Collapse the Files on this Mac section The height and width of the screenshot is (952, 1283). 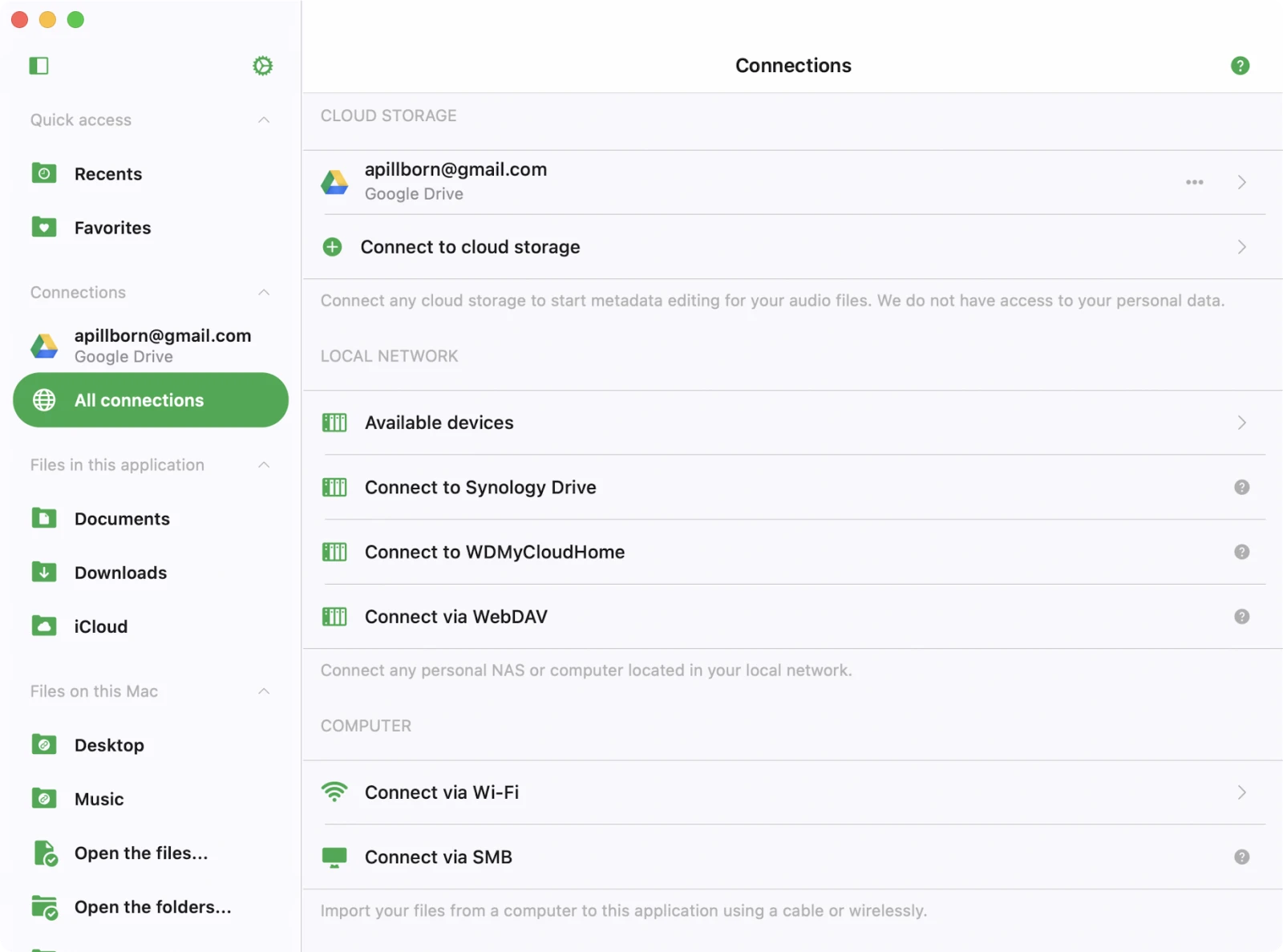tap(264, 691)
